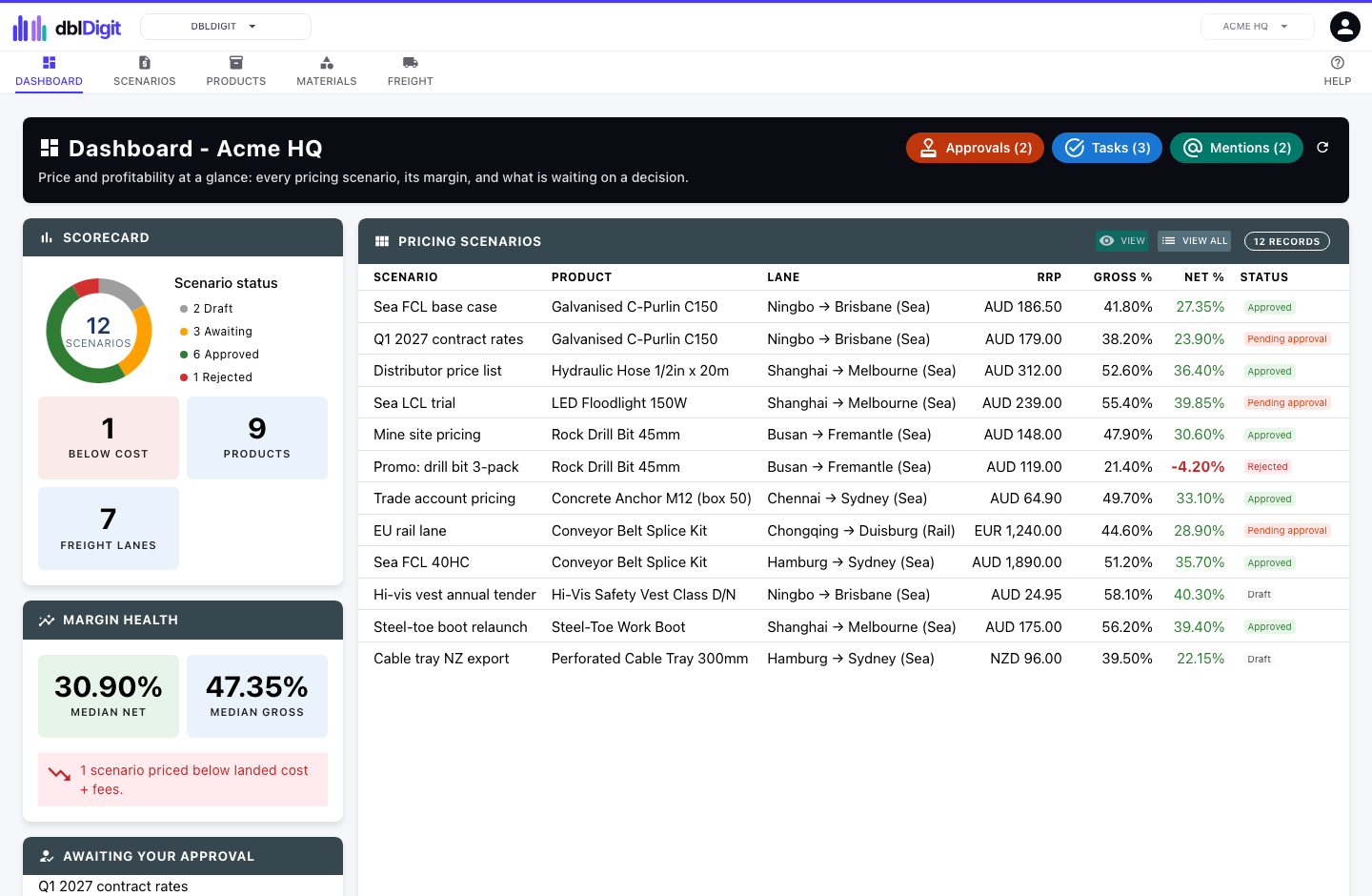Click the Scorecard bar chart icon
The image size is (1372, 896).
[47, 237]
